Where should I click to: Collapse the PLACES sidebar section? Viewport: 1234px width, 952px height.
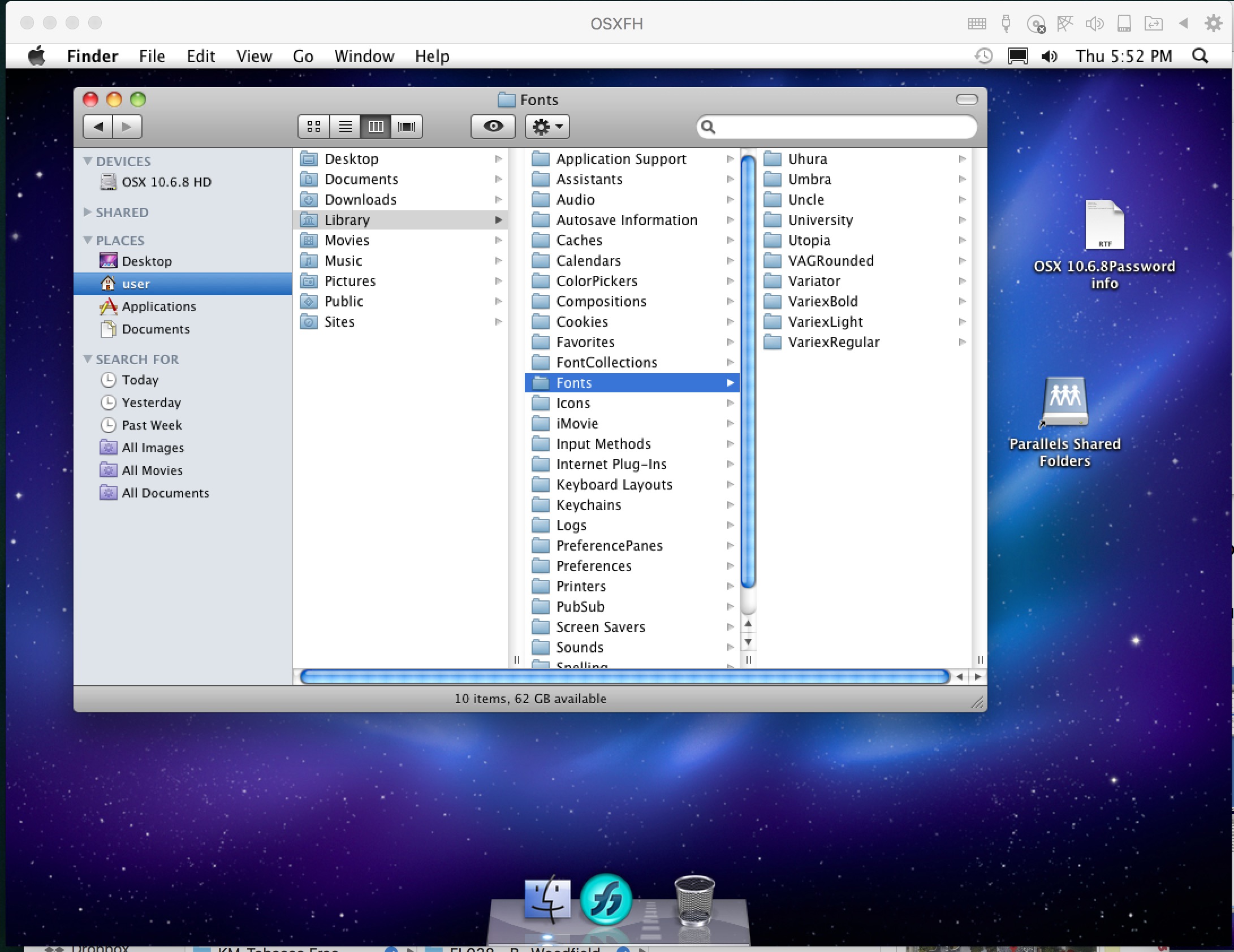point(88,240)
